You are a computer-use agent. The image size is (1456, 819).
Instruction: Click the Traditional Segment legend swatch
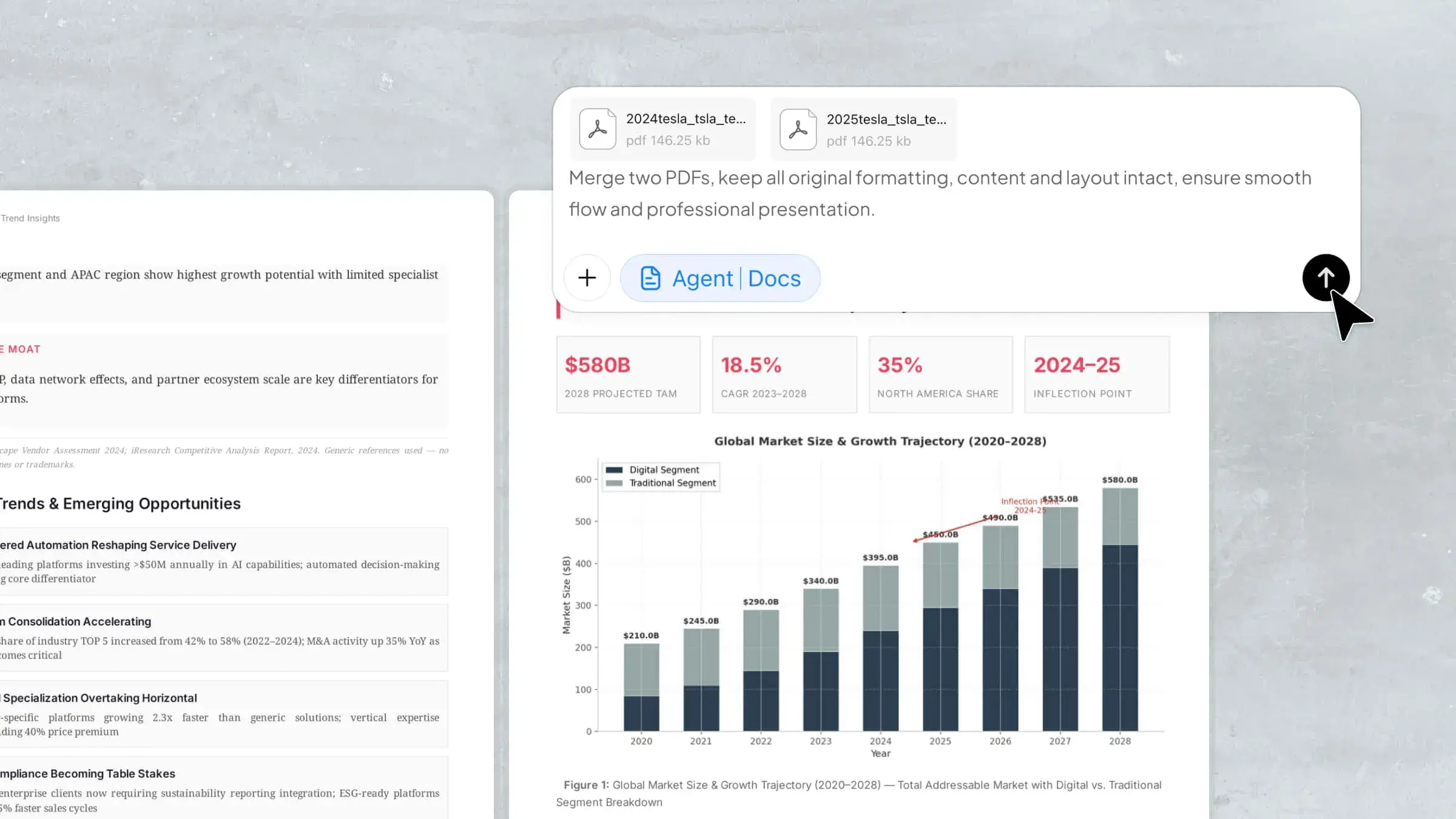click(614, 483)
